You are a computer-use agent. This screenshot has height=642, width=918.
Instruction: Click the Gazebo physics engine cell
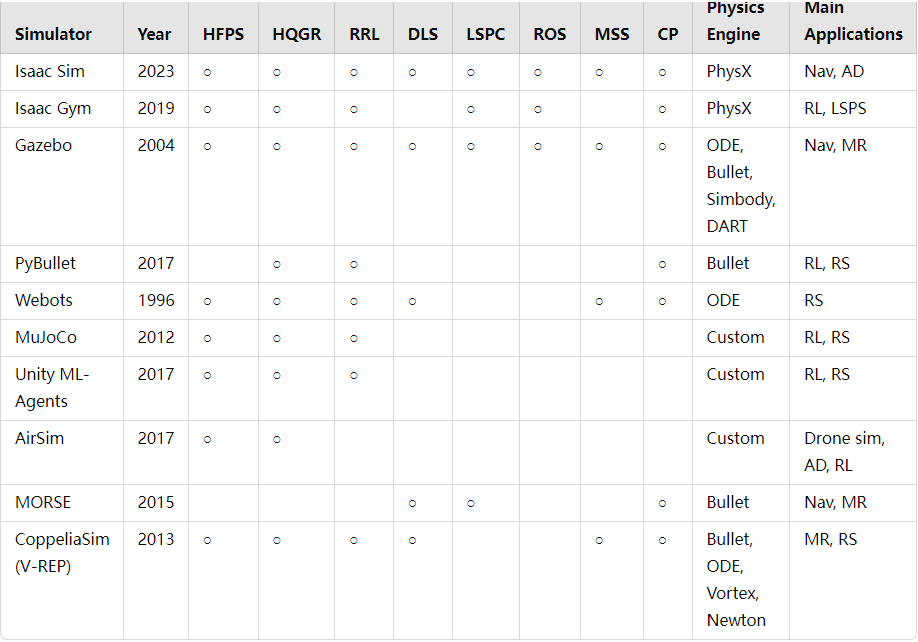click(x=741, y=186)
